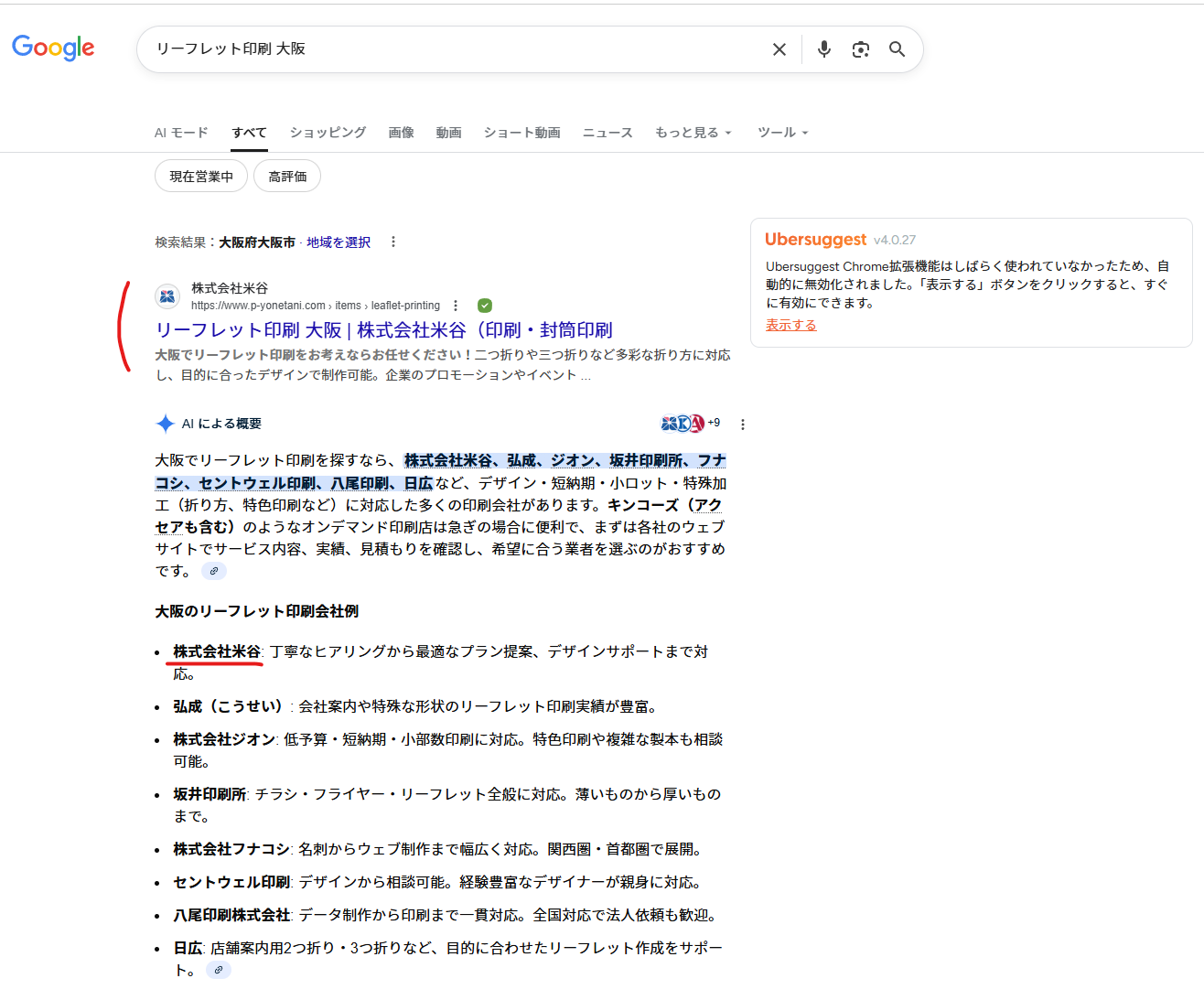Show AI overview source icons +9

click(x=691, y=424)
